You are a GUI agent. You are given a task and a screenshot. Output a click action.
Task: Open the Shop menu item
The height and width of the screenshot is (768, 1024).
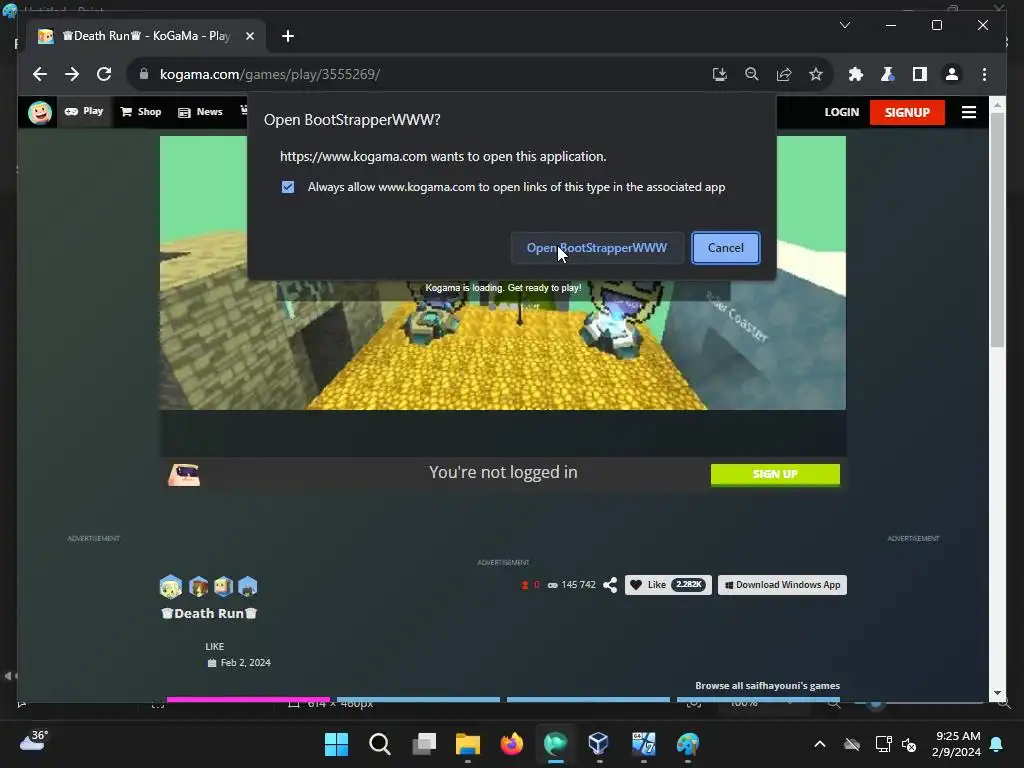(141, 112)
